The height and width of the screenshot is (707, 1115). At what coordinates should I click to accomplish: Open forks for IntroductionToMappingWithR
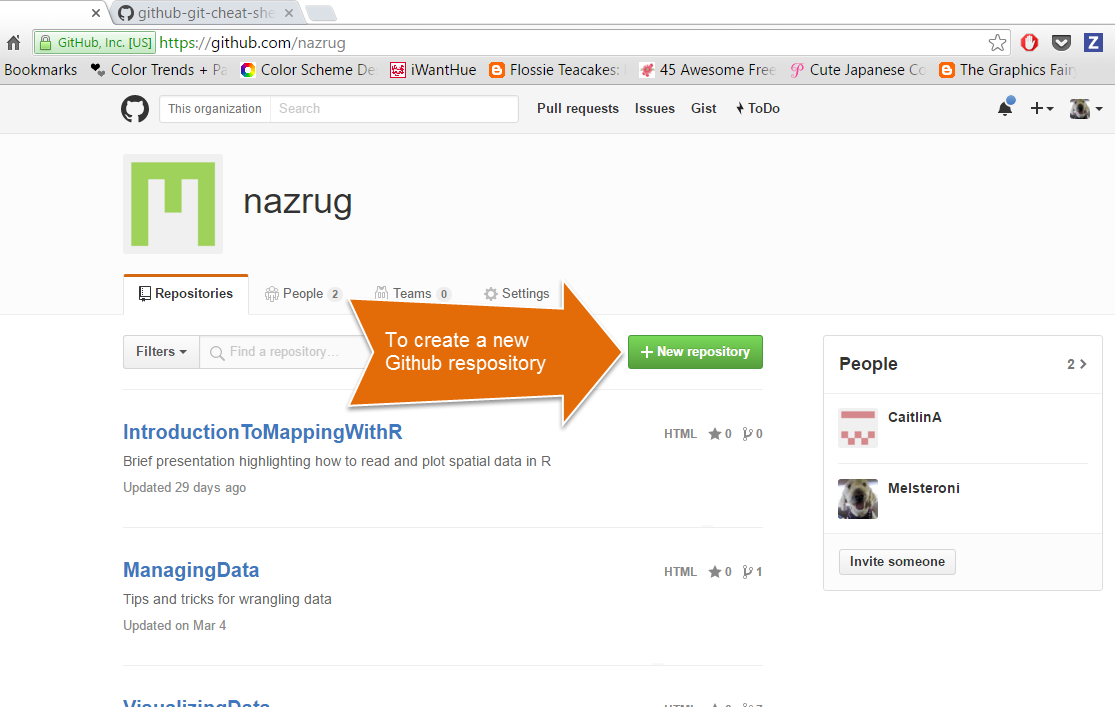pos(752,434)
